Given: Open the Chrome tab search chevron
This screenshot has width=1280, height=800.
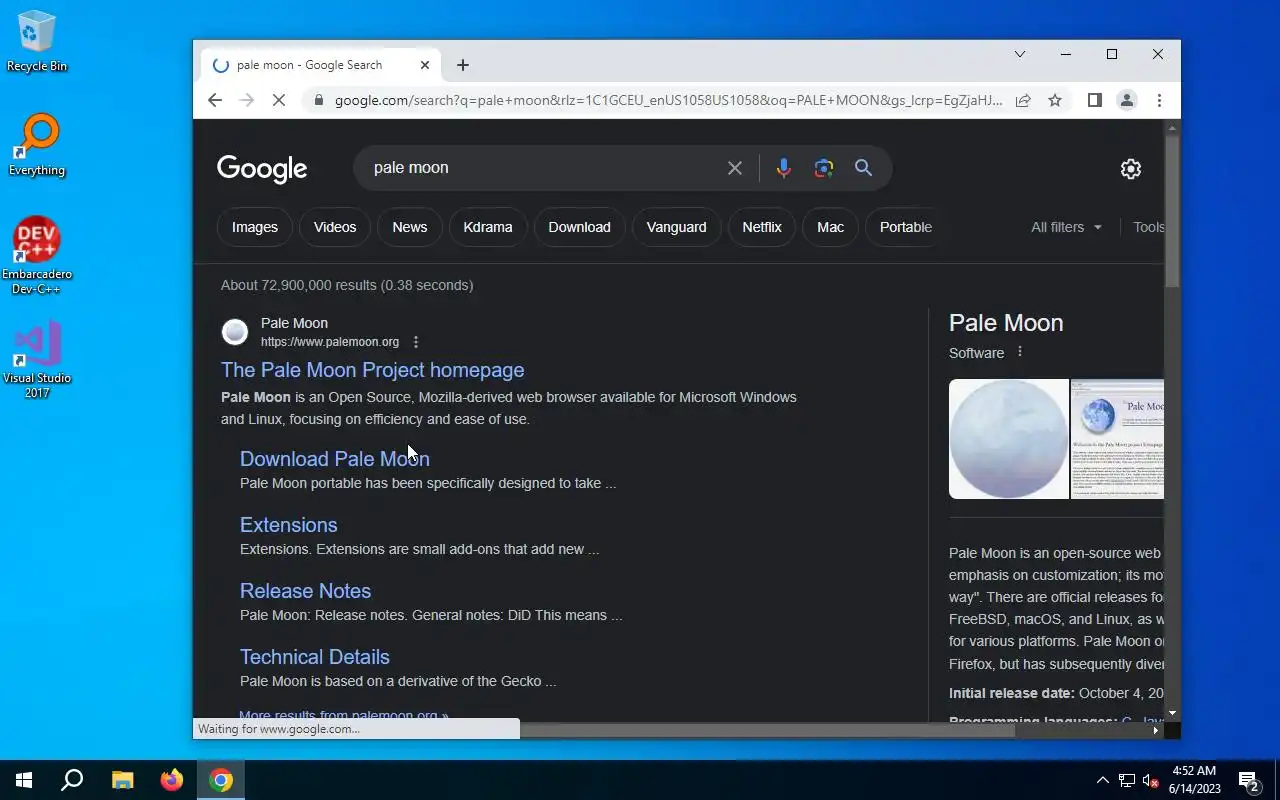Looking at the screenshot, I should point(1020,54).
